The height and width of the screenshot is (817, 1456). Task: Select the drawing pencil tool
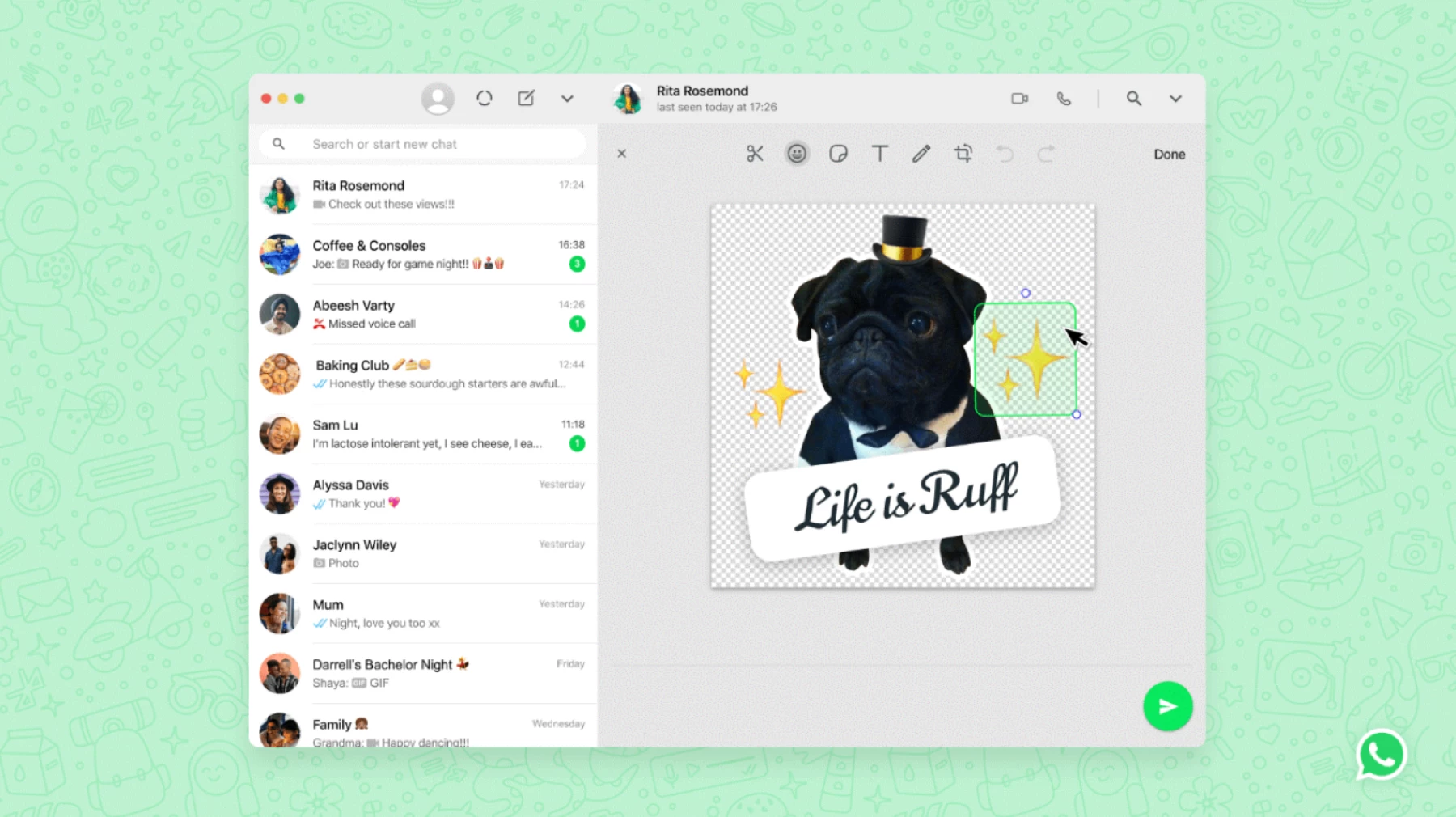pos(921,153)
